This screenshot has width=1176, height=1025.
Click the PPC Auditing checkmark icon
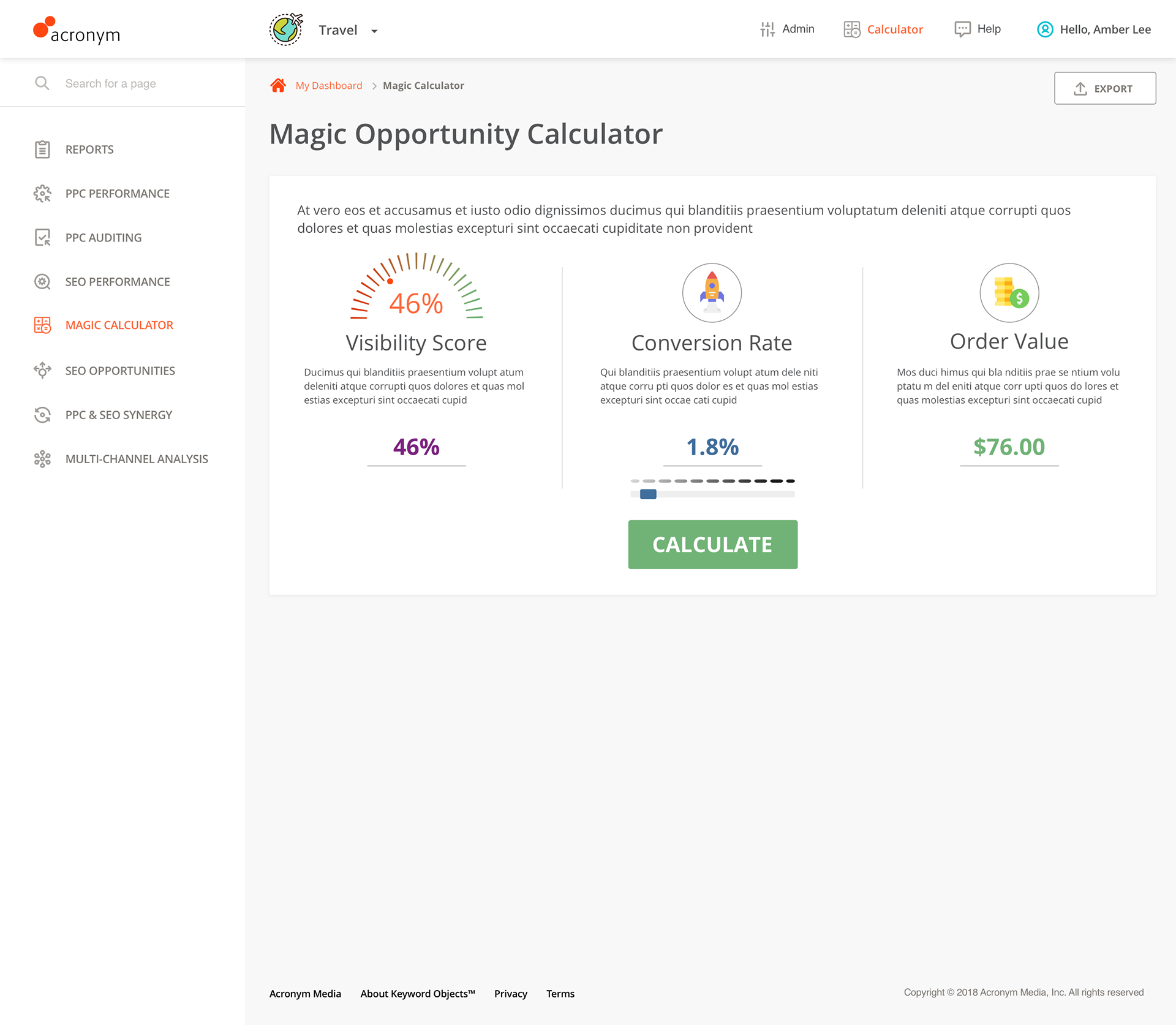[42, 238]
